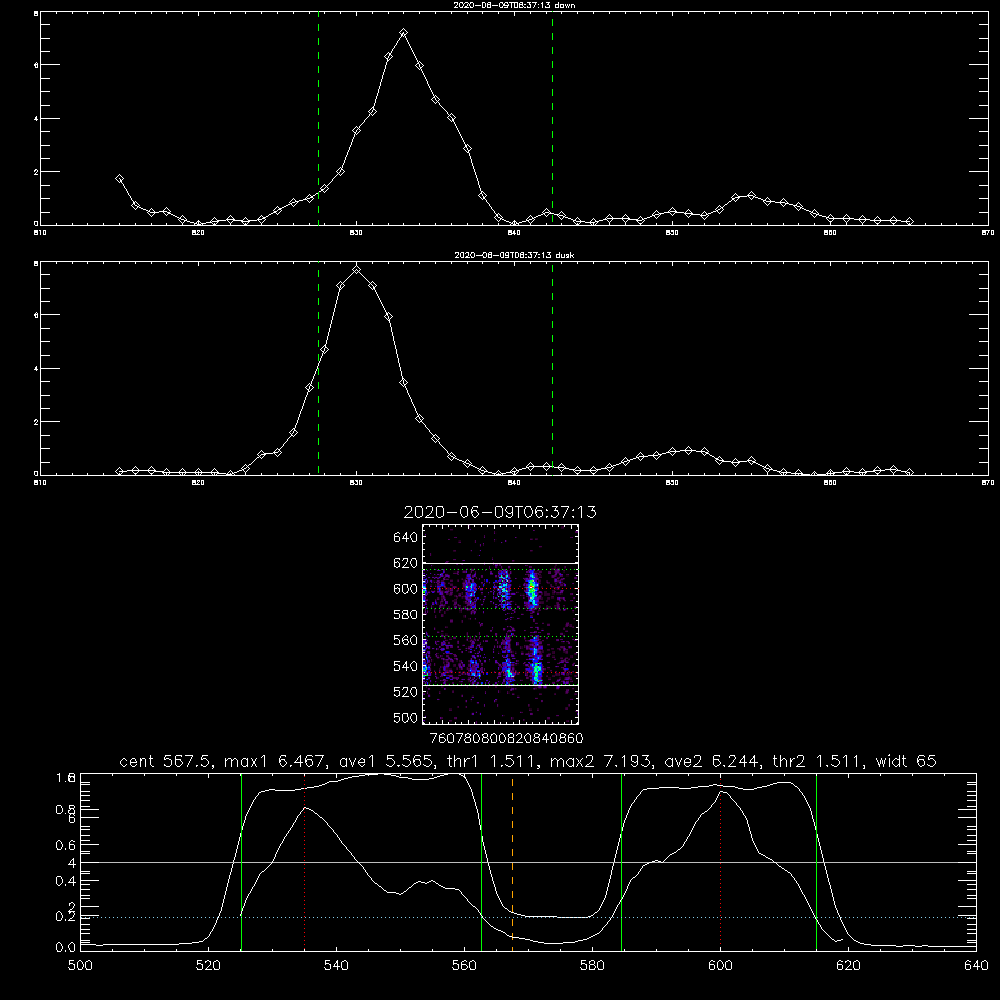Click the 640 label on spectrogram y-axis

coord(406,538)
